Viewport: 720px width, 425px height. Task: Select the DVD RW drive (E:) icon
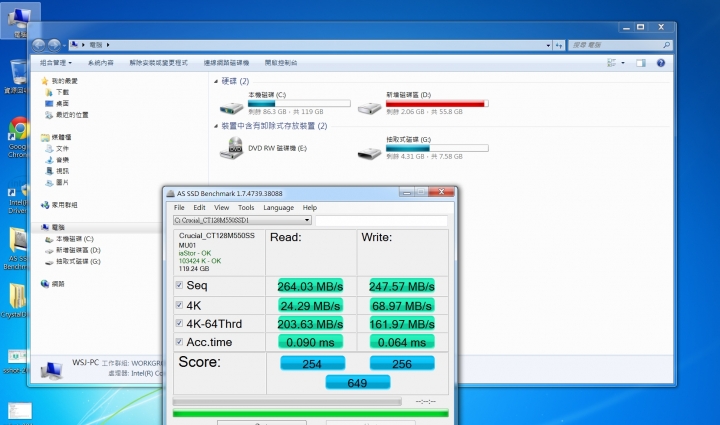coord(231,148)
